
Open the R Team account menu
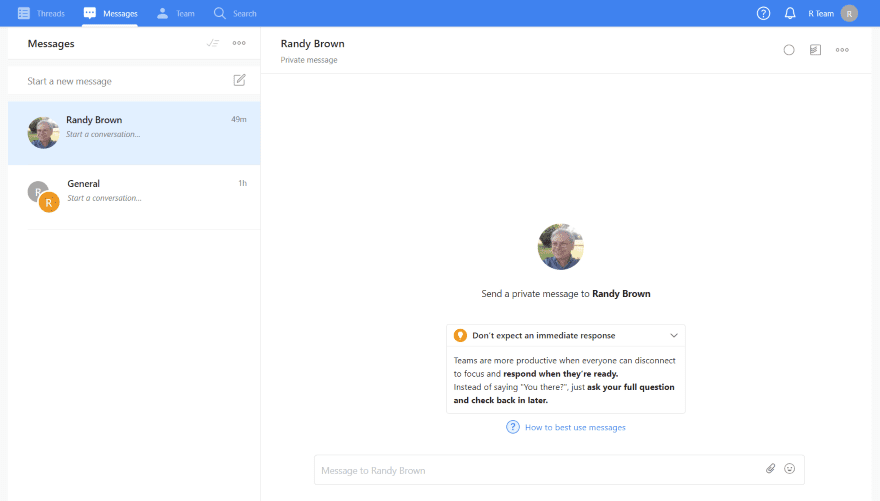click(x=833, y=13)
